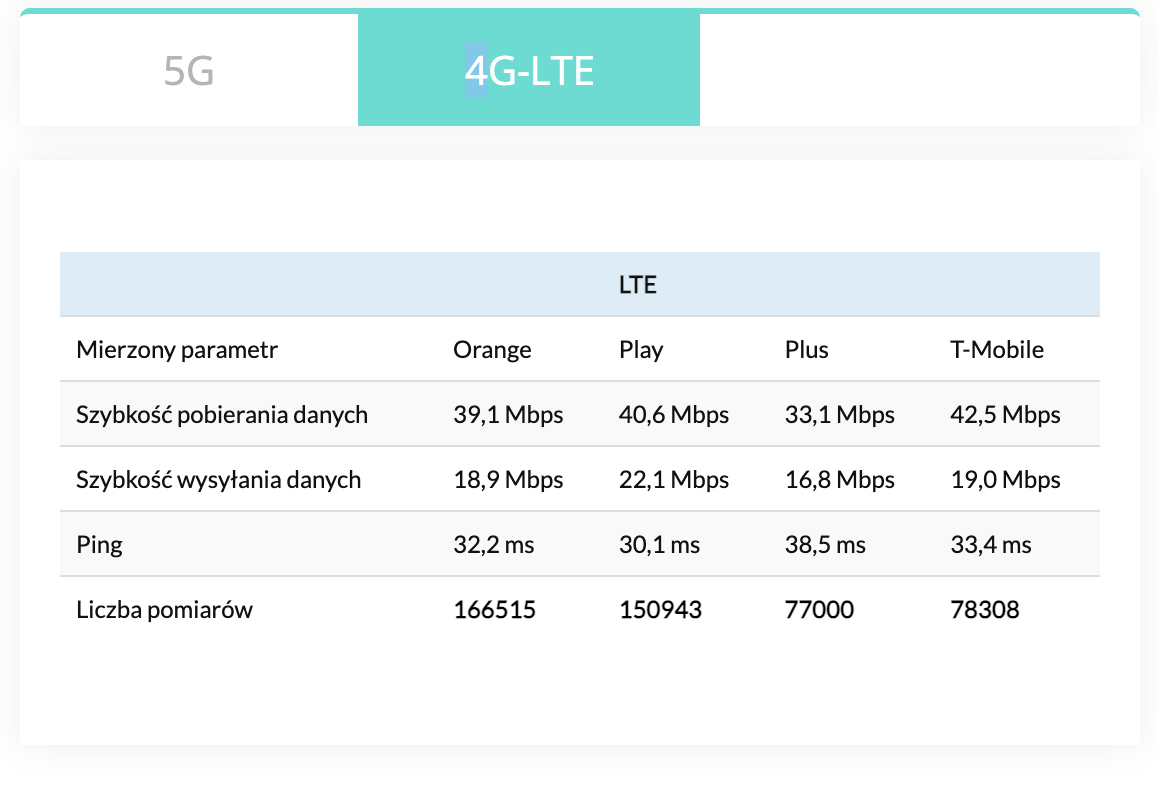Click the Liczba pomiarów row label
Viewport: 1158px width, 788px height.
pos(165,610)
